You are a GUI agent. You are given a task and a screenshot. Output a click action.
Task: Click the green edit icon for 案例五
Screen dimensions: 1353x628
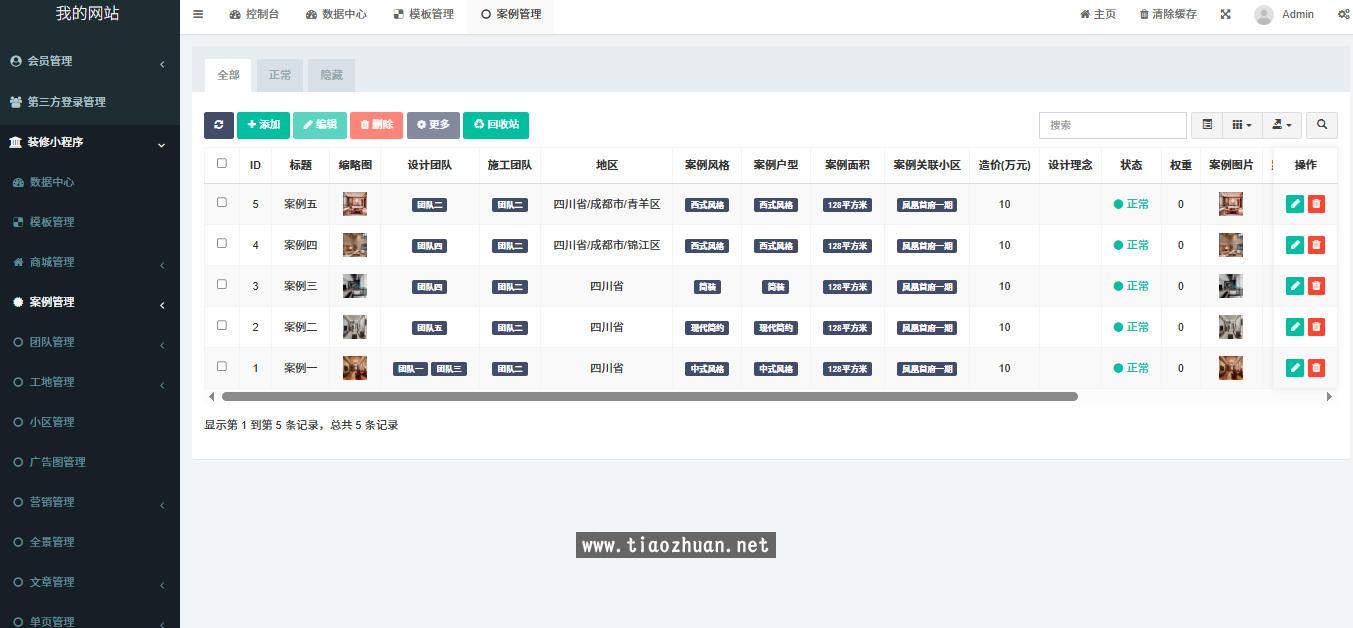[1295, 204]
